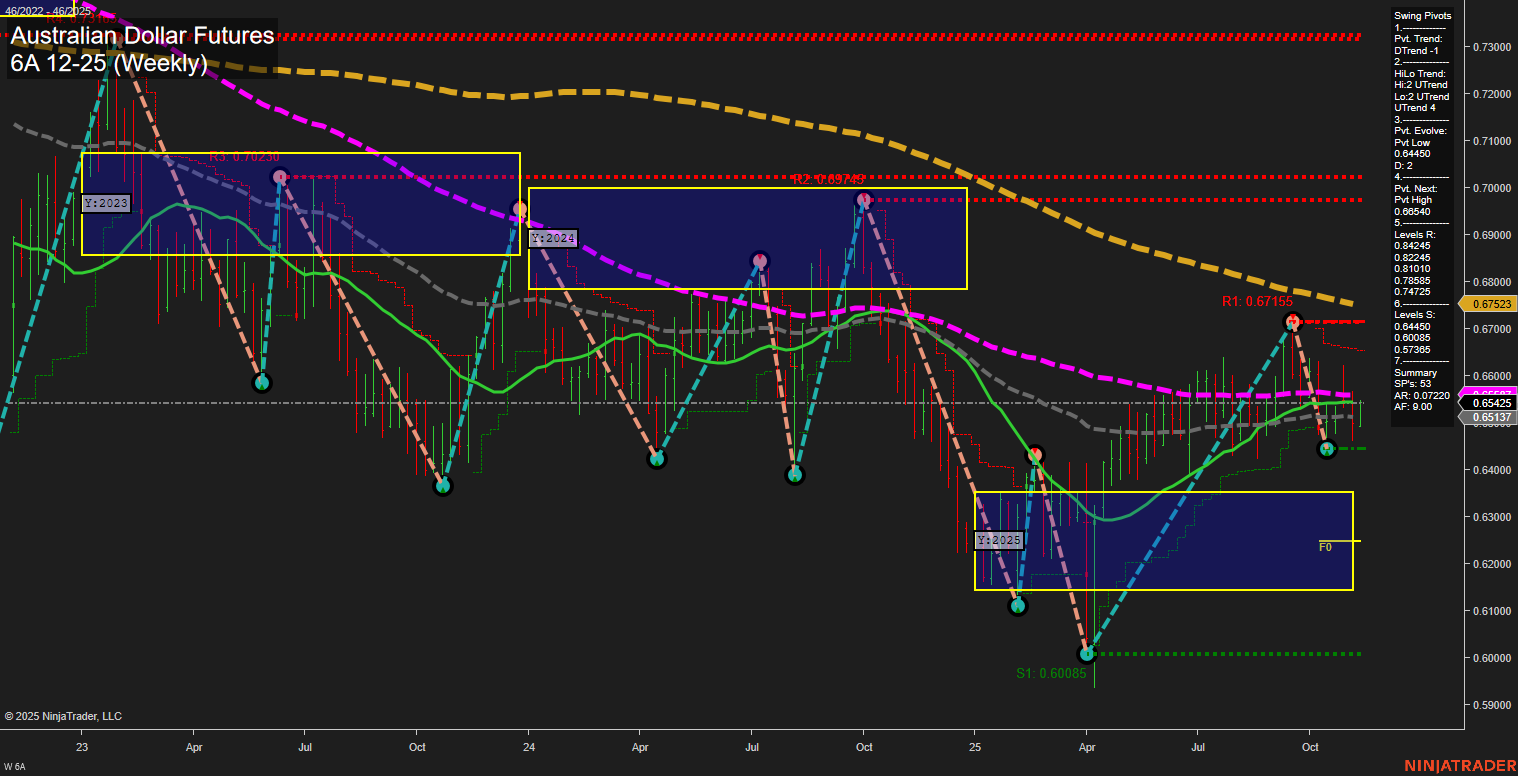
Task: Click the 0.69000 price axis label
Action: pos(1492,235)
